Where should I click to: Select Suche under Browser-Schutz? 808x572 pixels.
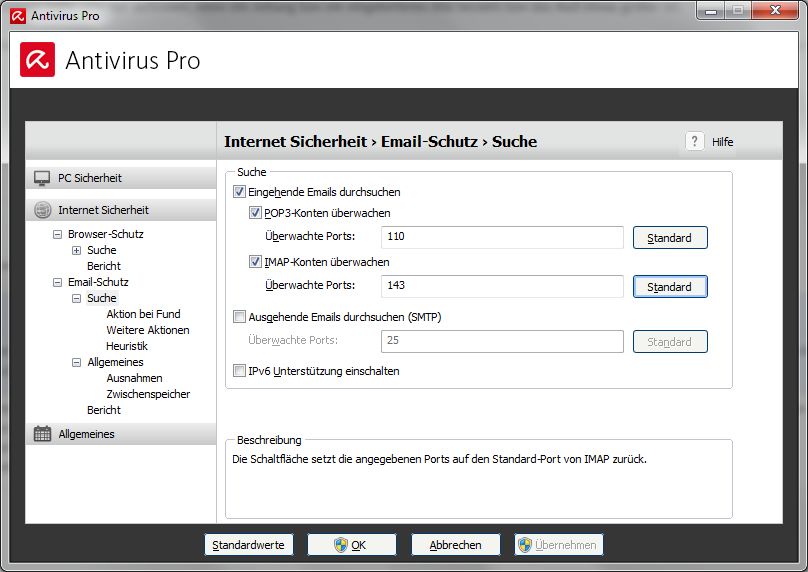coord(102,250)
